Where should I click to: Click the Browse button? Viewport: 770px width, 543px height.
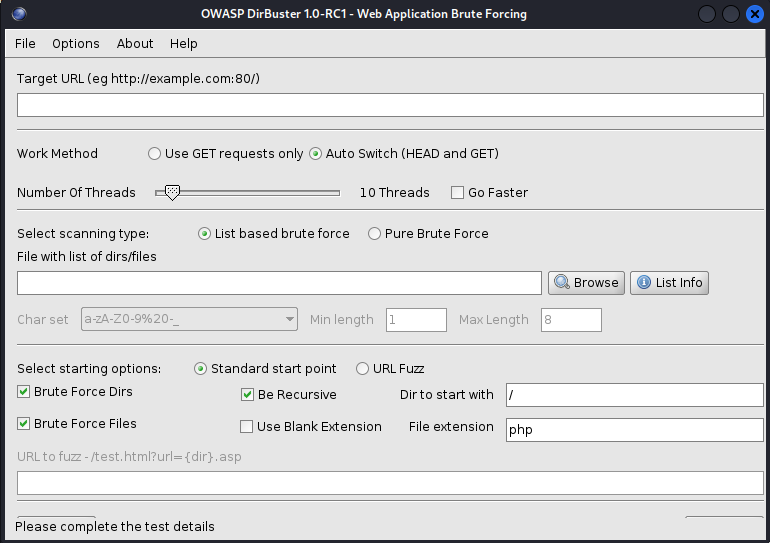pyautogui.click(x=586, y=283)
